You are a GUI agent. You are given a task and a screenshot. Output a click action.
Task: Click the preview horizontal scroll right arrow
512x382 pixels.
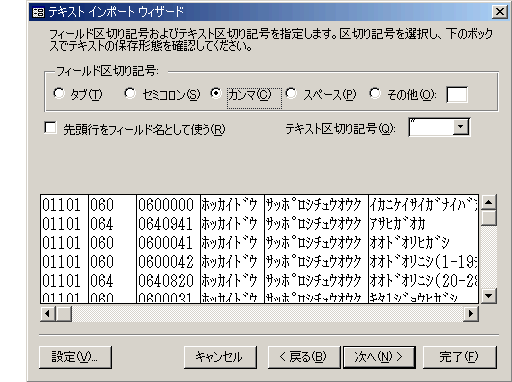pos(471,313)
